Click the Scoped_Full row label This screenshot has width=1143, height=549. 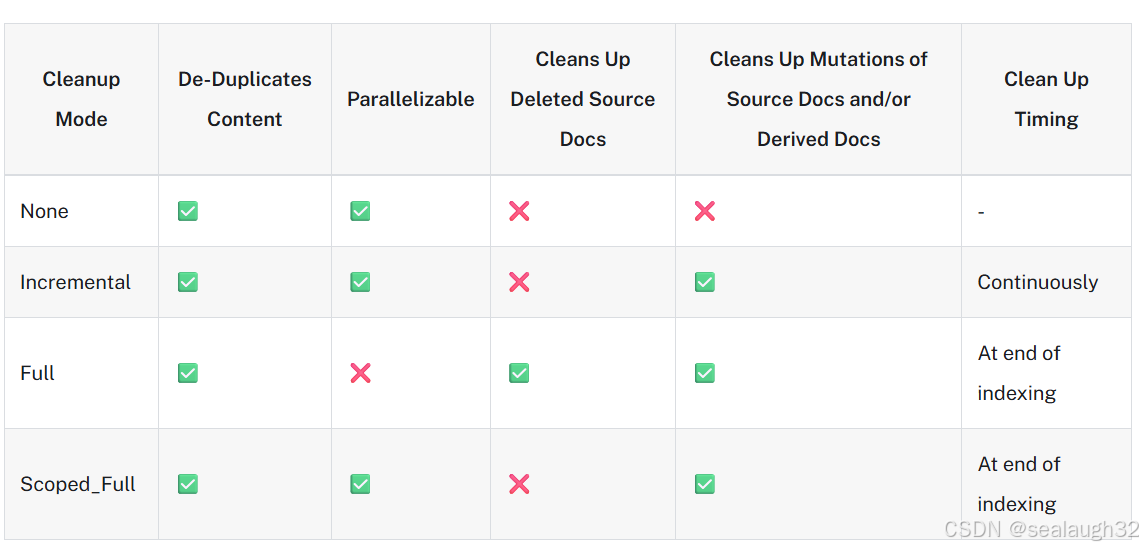coord(78,484)
